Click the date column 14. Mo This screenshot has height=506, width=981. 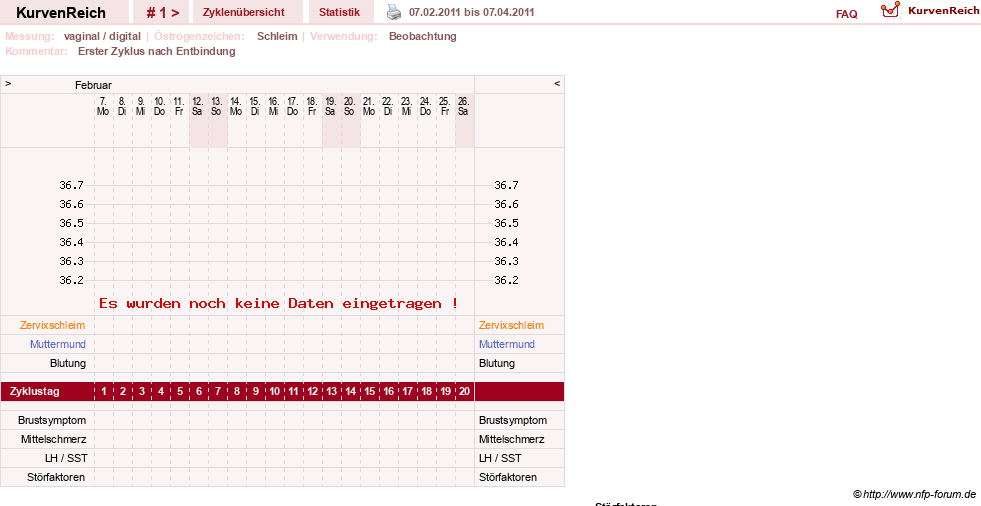tap(236, 106)
